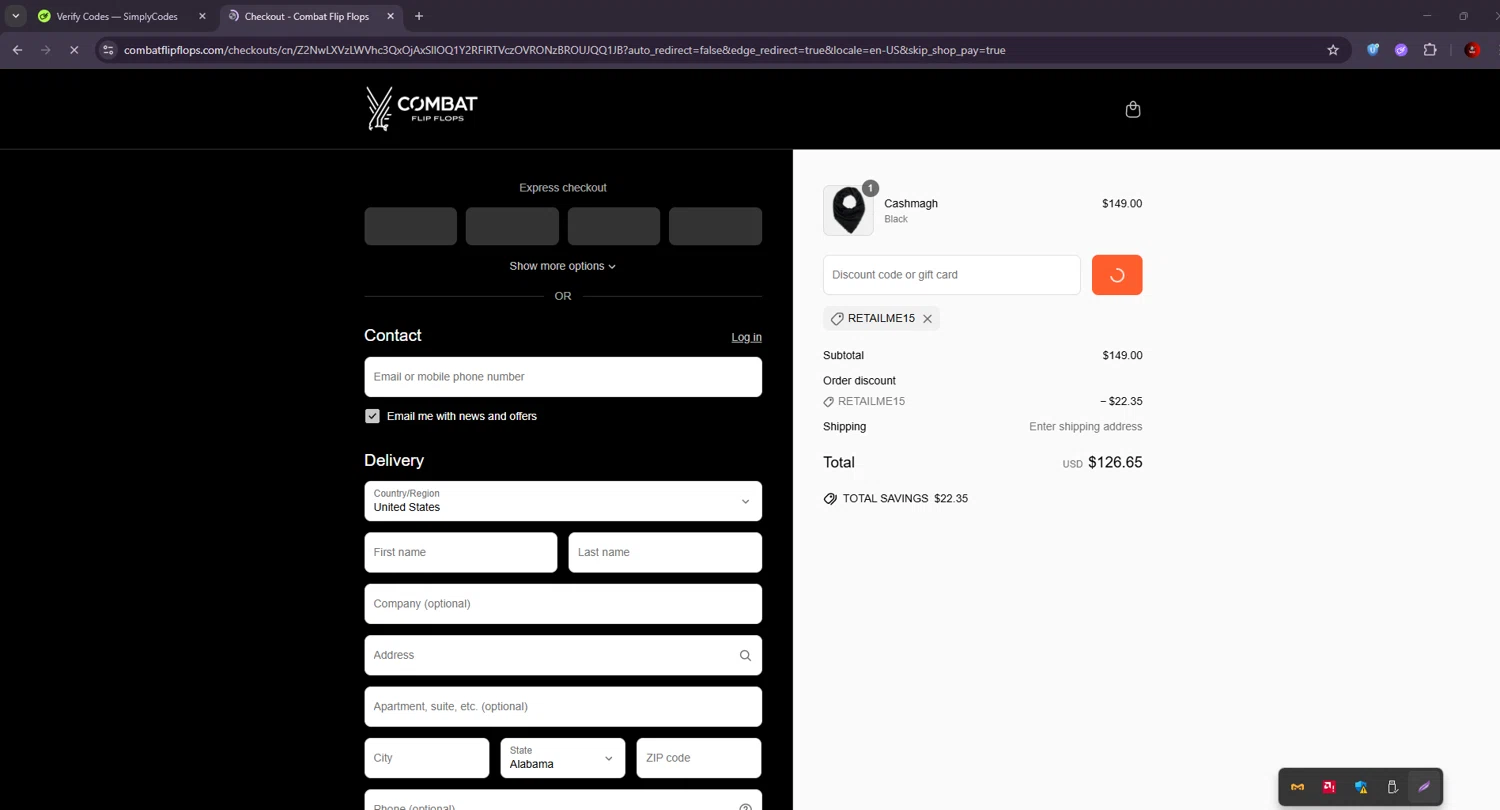Screen dimensions: 1500x810
Task: Close the Verify Codes SimplyCodes tab
Action: click(202, 16)
